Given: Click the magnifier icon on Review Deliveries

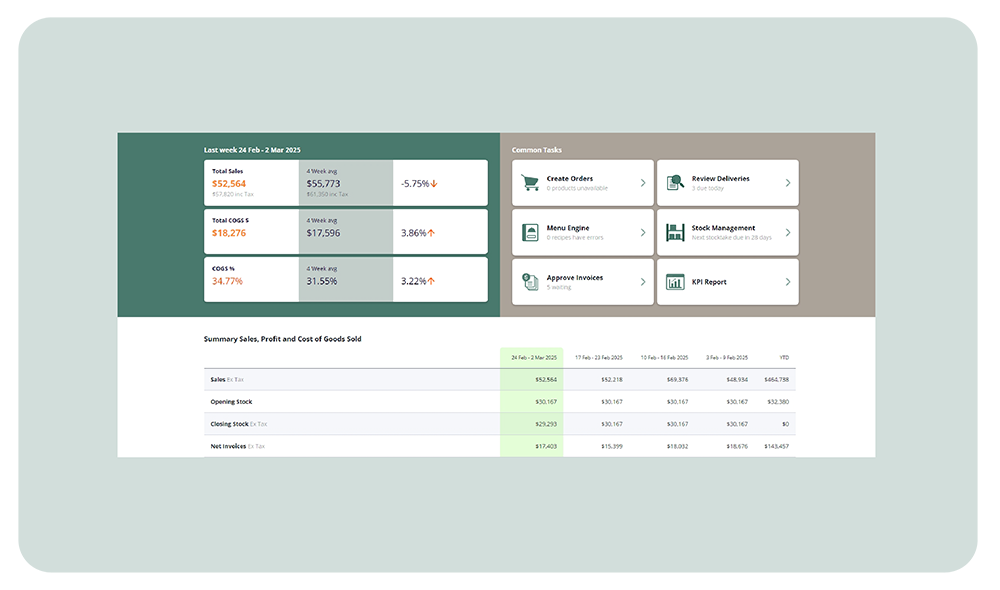Looking at the screenshot, I should point(675,183).
